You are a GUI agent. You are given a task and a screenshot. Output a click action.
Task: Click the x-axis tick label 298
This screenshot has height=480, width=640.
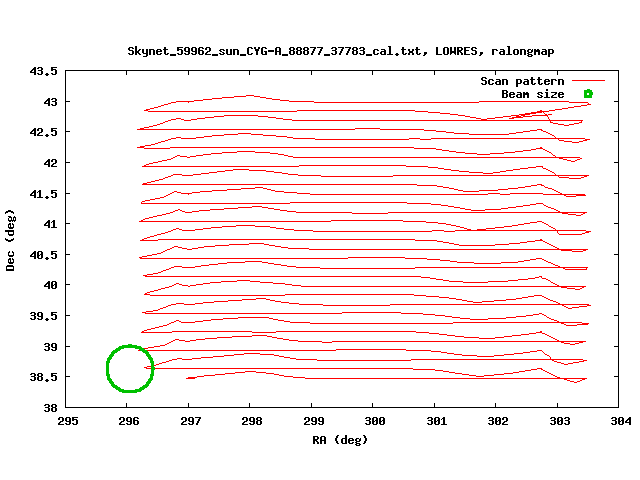252,421
